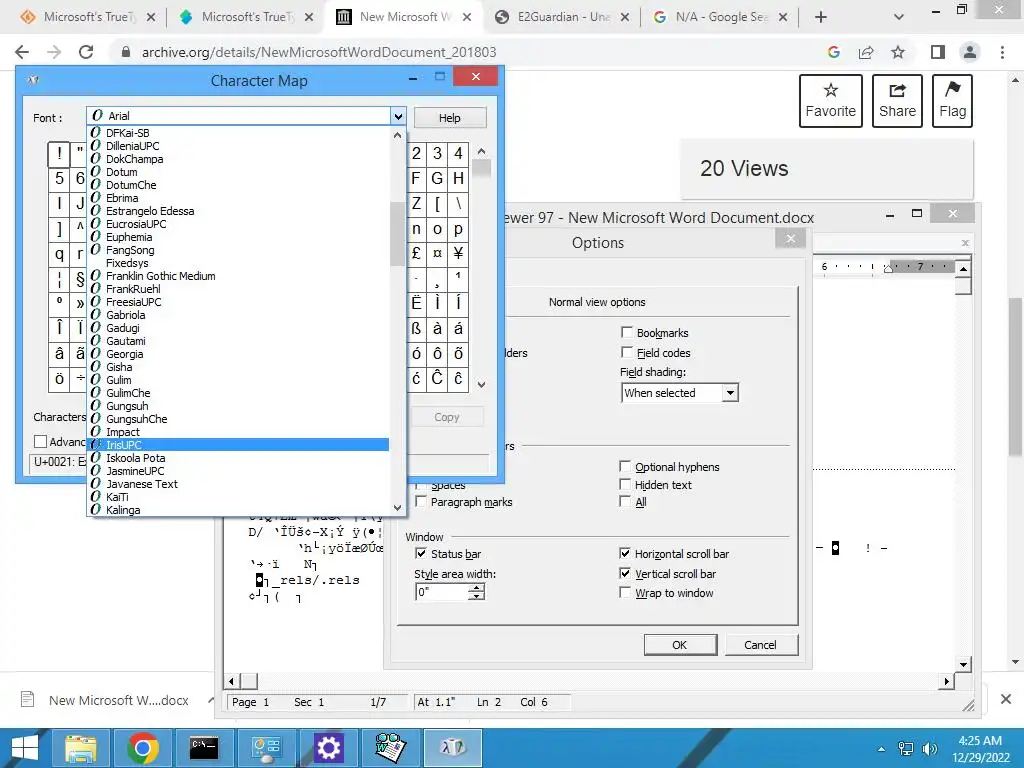Choose Kalinga font entry
Viewport: 1024px width, 768px height.
click(238, 509)
